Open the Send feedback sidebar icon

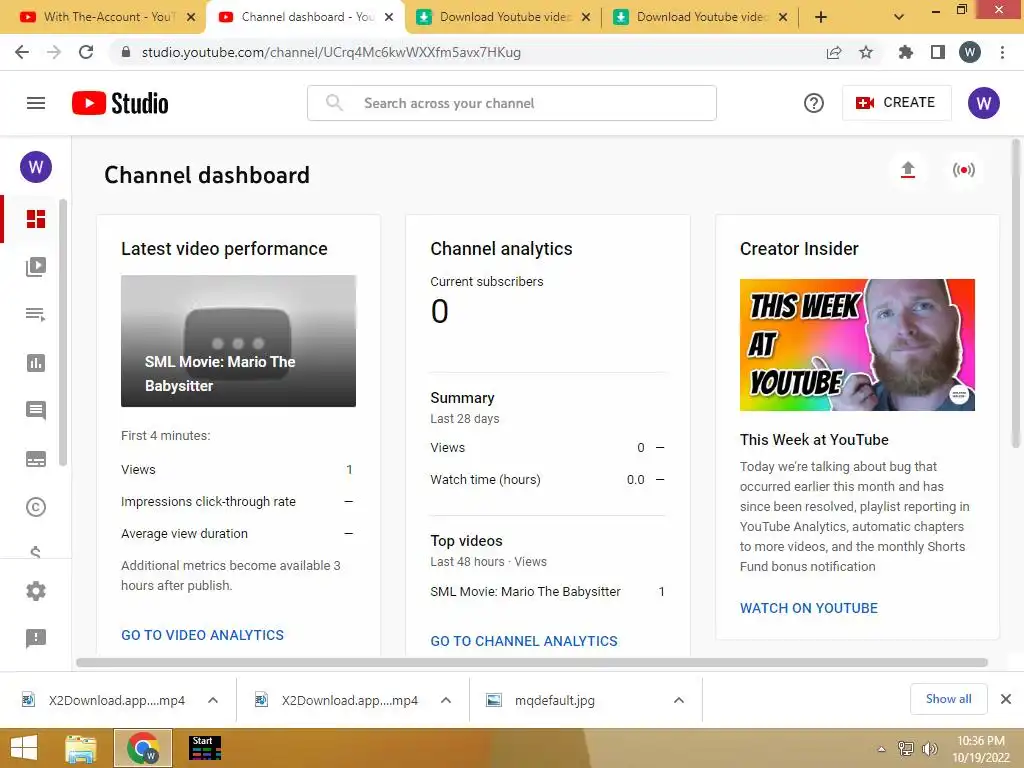[x=36, y=638]
